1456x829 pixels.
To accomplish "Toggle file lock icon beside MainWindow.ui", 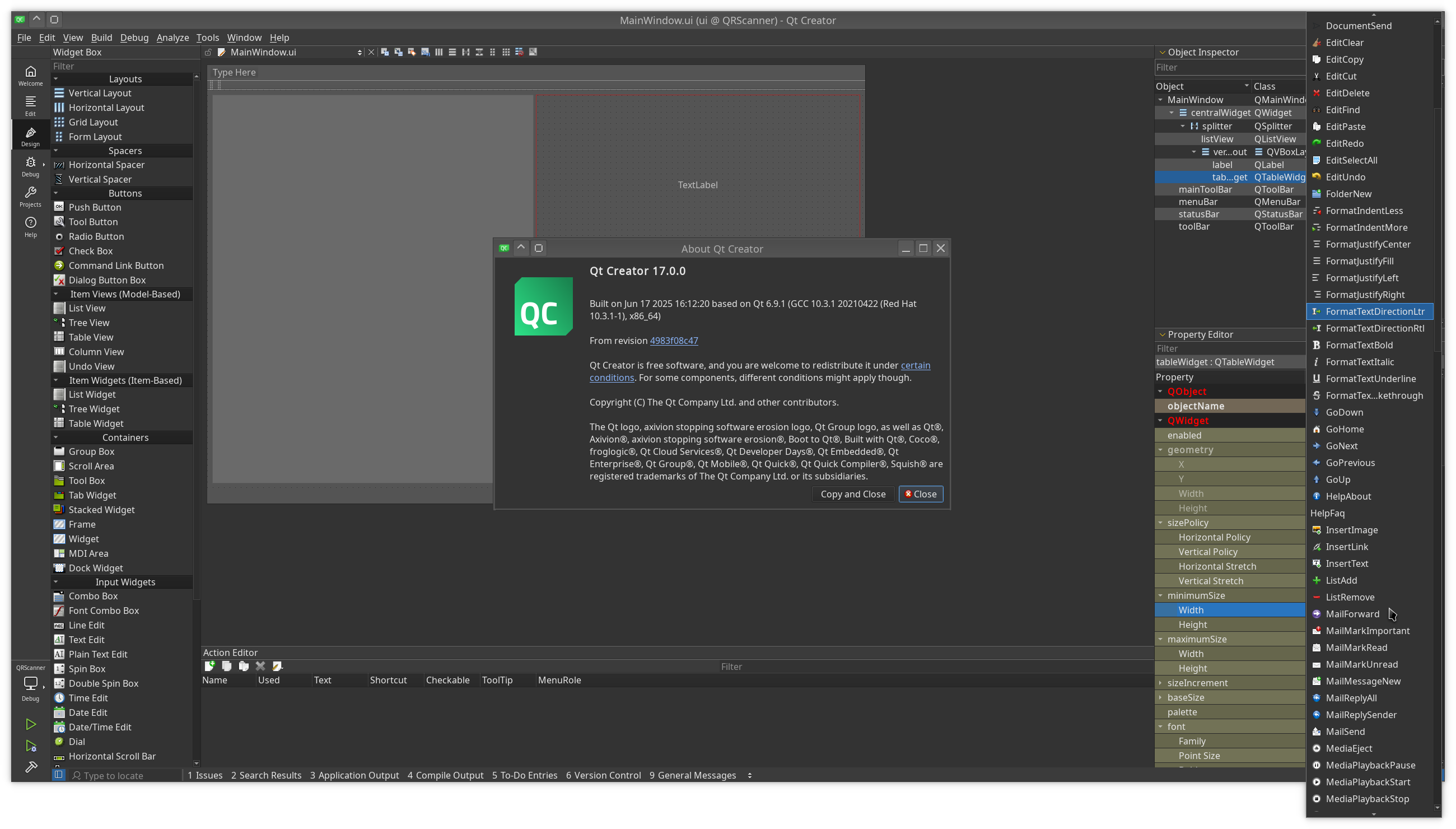I will click(208, 53).
